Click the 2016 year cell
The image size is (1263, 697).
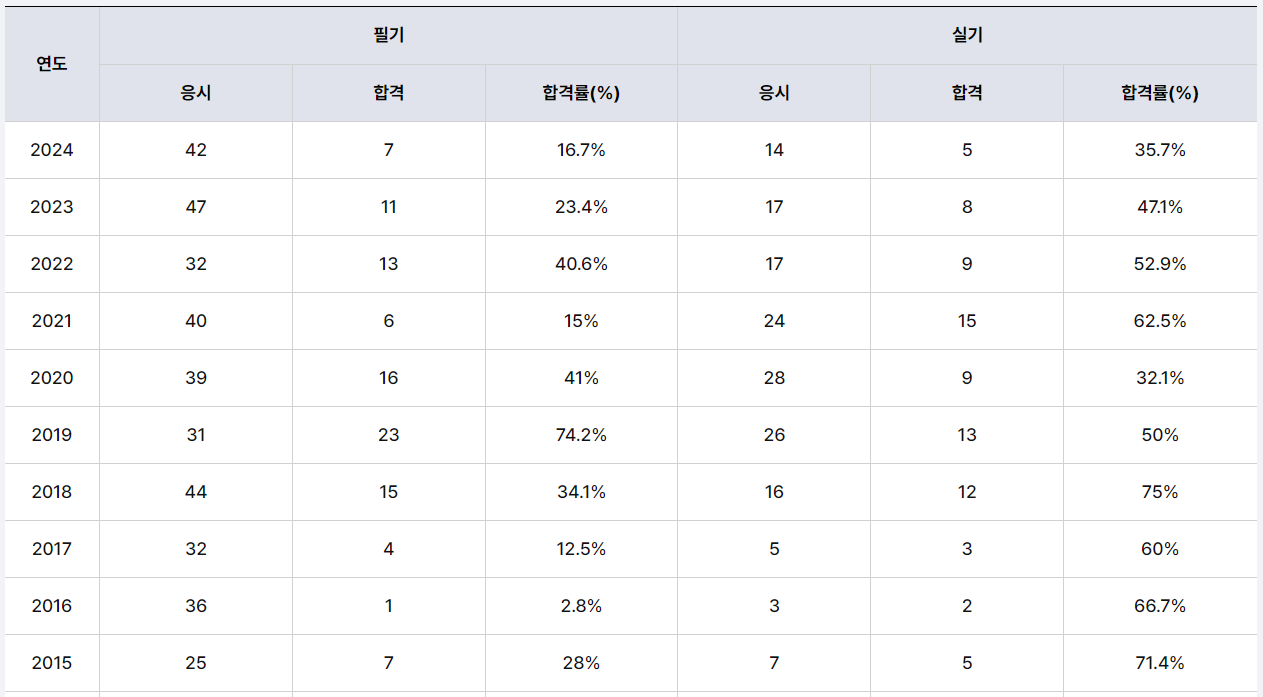[52, 606]
